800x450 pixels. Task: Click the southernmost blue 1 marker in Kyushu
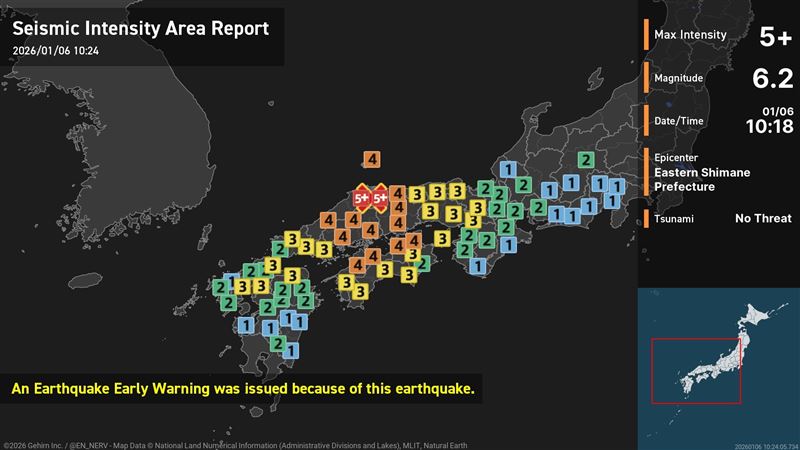click(290, 351)
